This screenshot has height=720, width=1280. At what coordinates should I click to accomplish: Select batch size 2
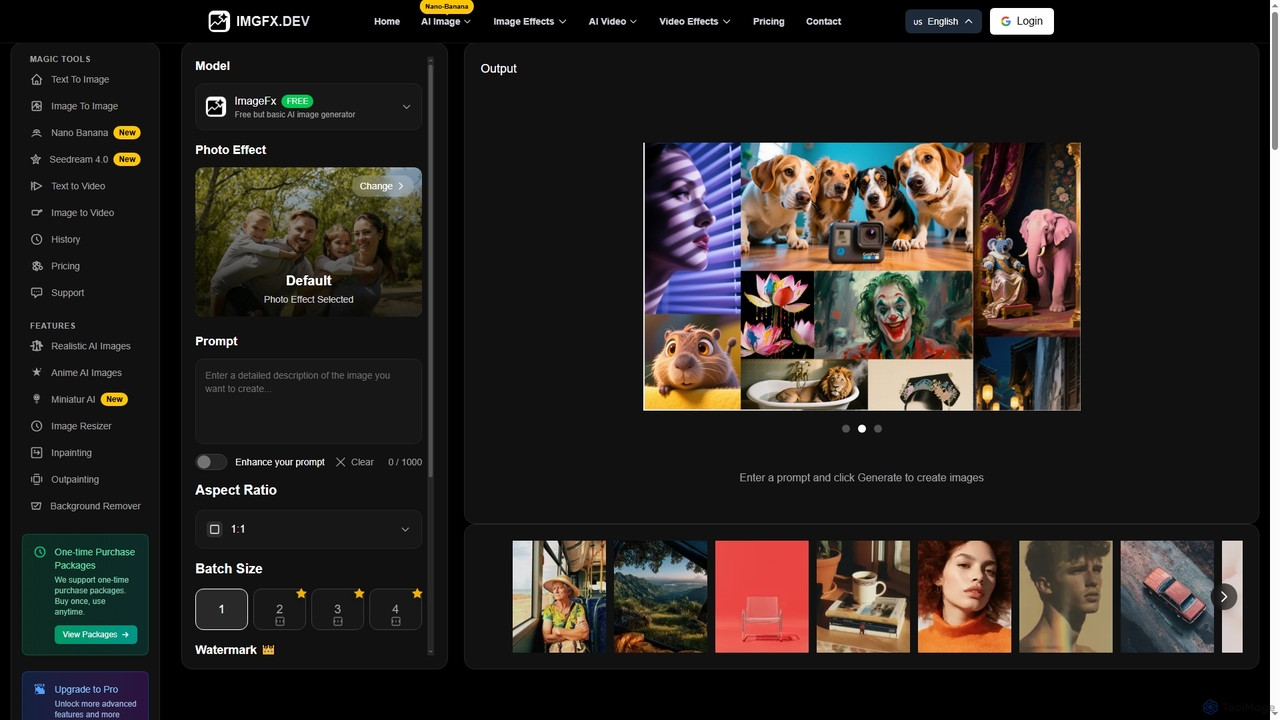(x=279, y=609)
